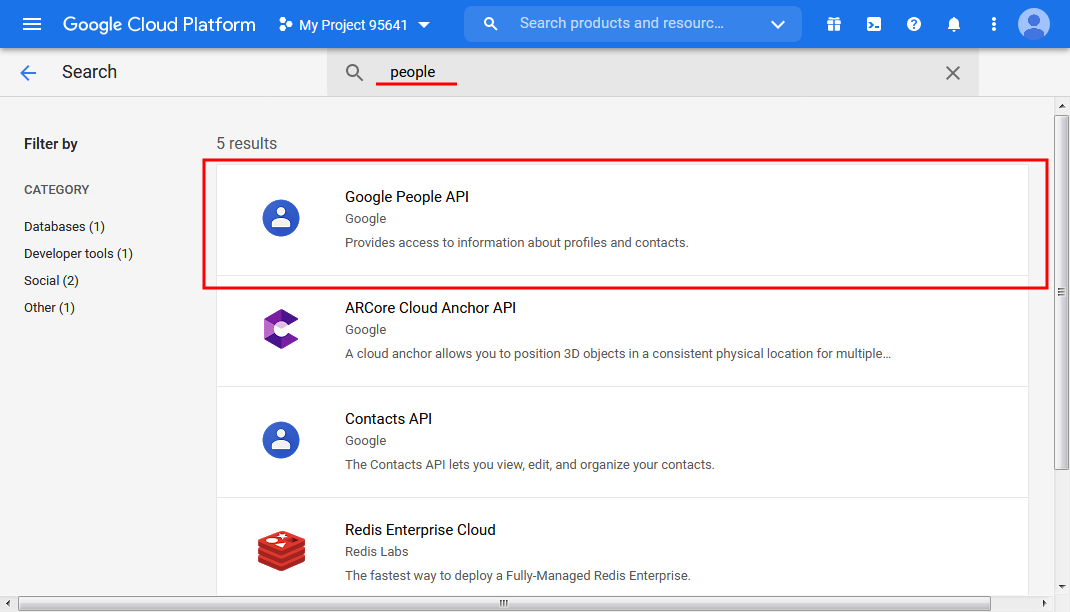Click the Contacts API person icon

click(281, 440)
